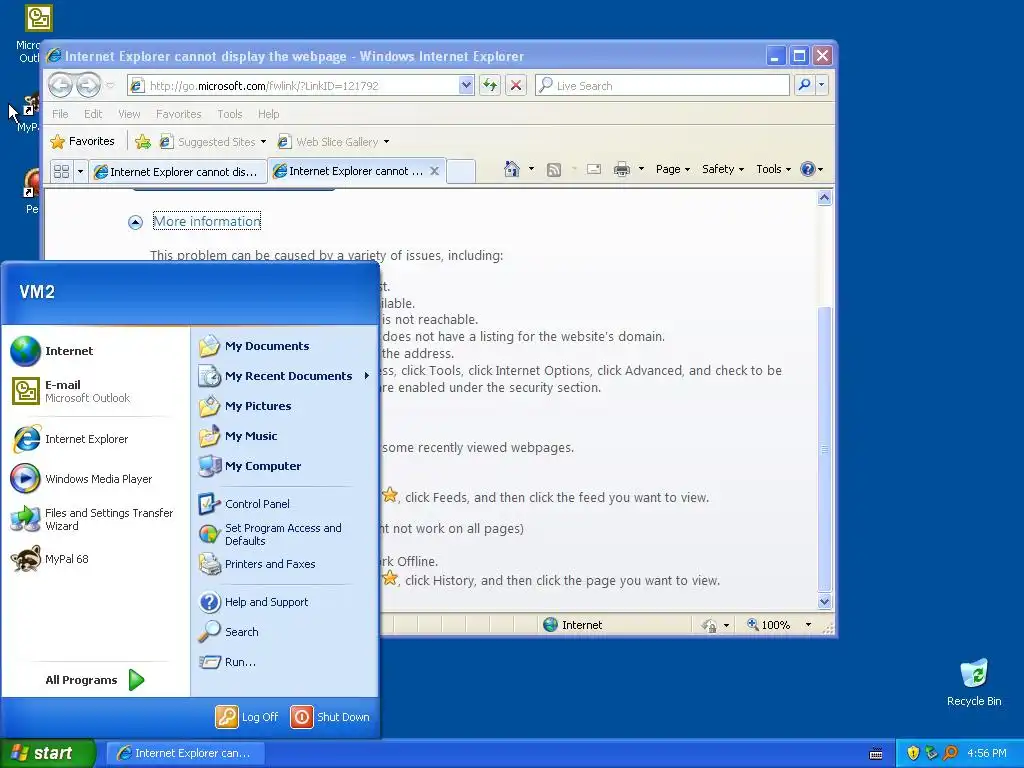Open the View menu
Image resolution: width=1024 pixels, height=768 pixels.
pyautogui.click(x=129, y=114)
